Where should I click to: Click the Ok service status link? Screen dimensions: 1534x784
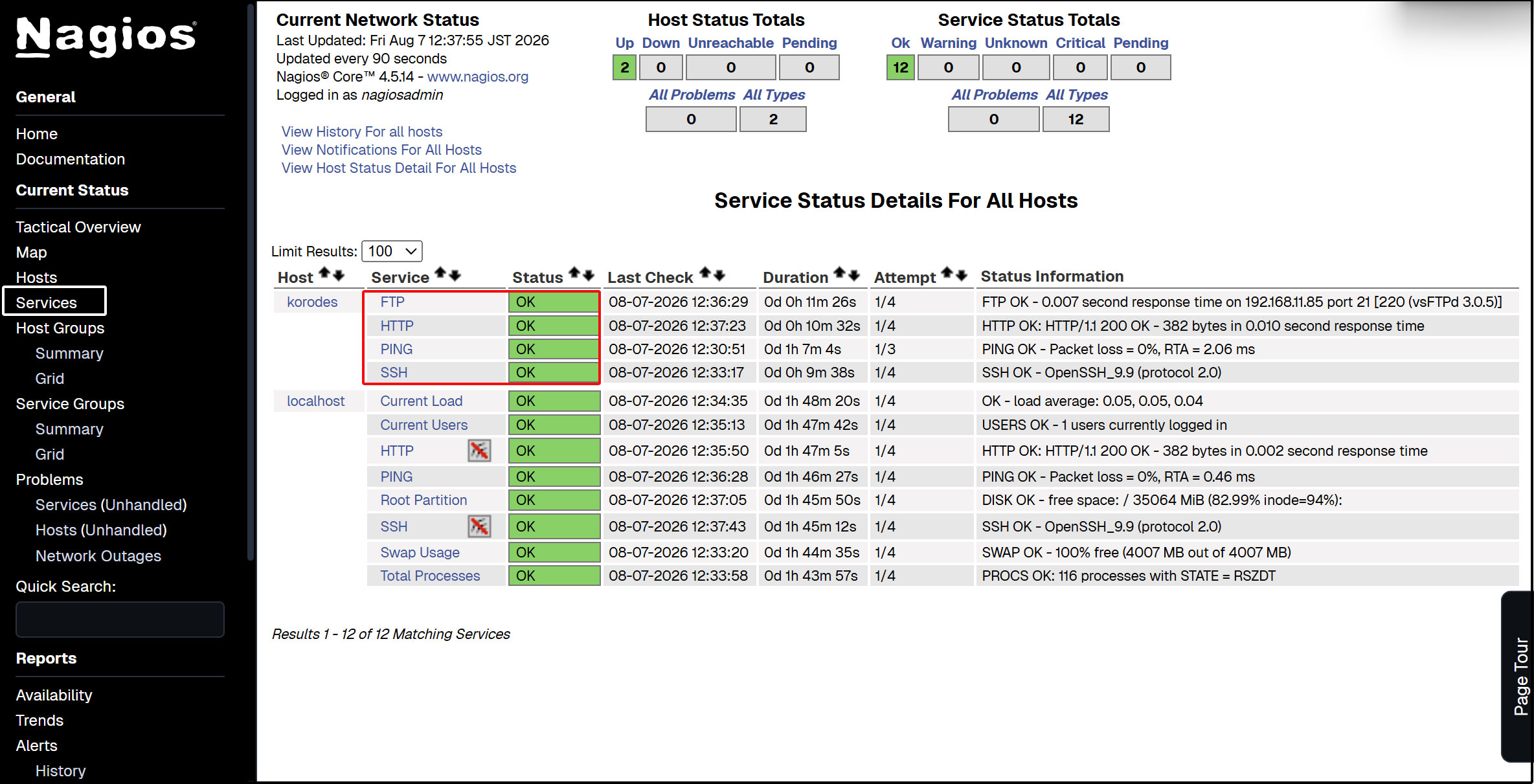pos(901,43)
